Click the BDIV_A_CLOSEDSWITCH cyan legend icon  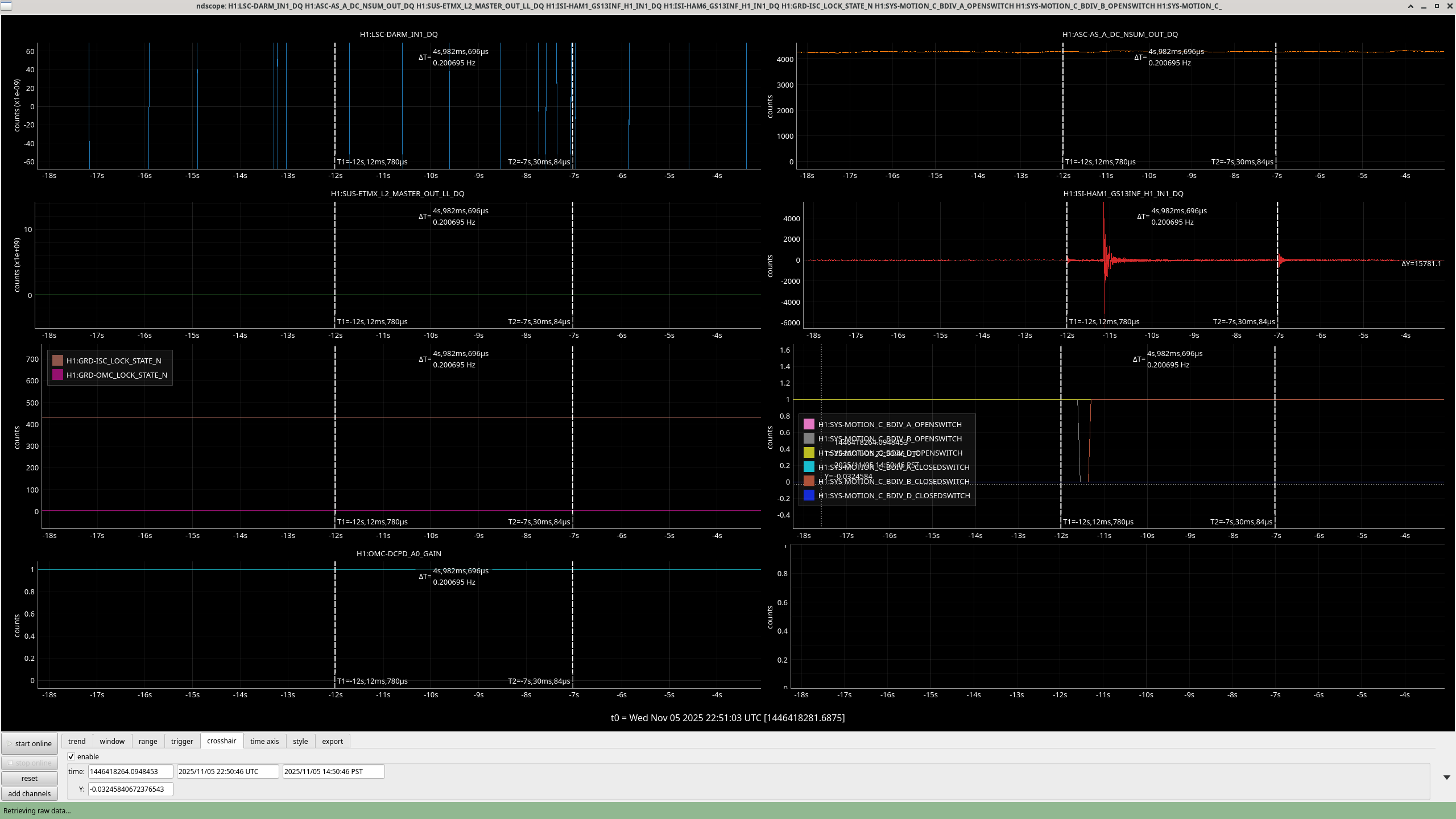pos(809,467)
